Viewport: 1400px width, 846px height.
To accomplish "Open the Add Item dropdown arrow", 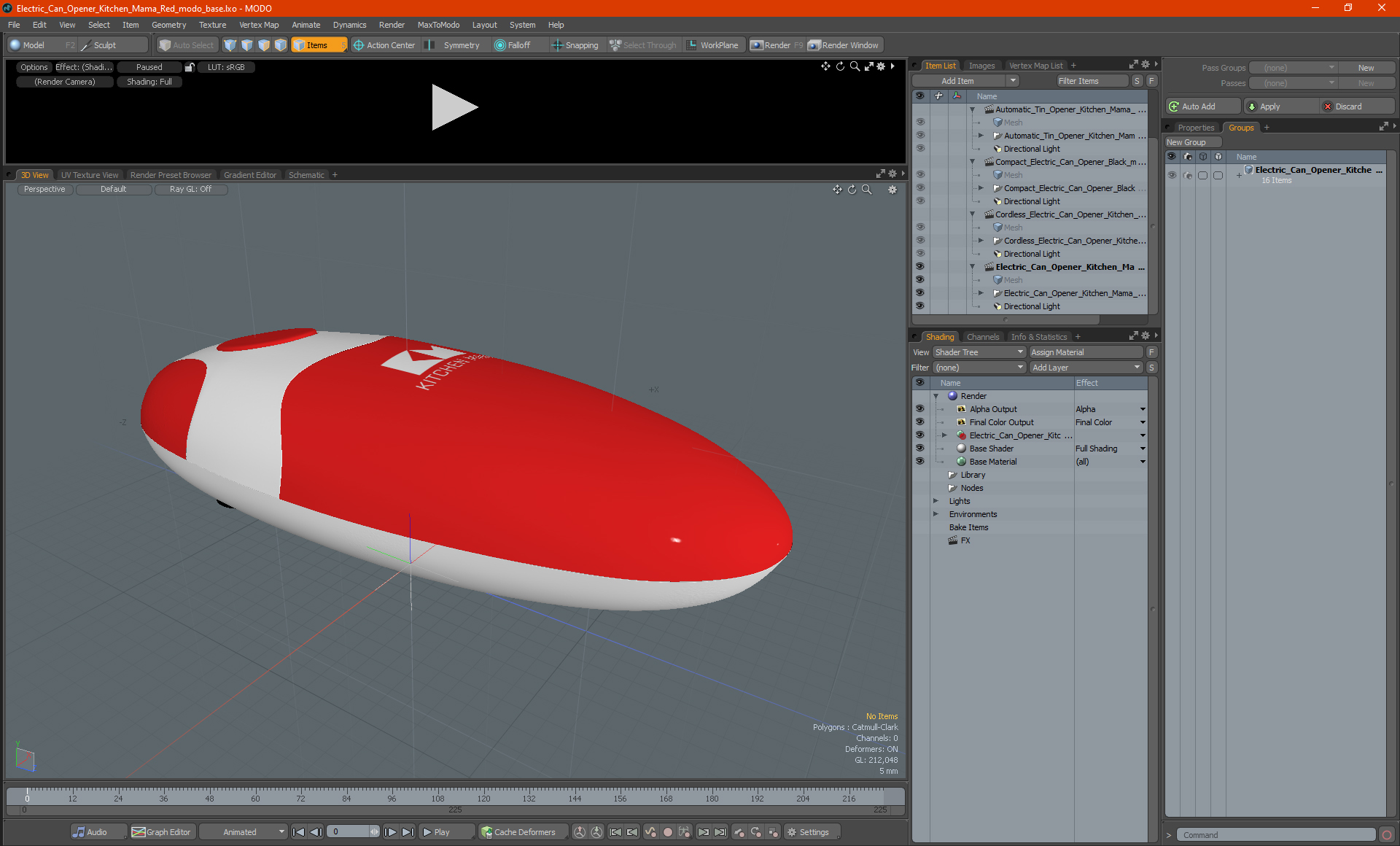I will 1013,81.
